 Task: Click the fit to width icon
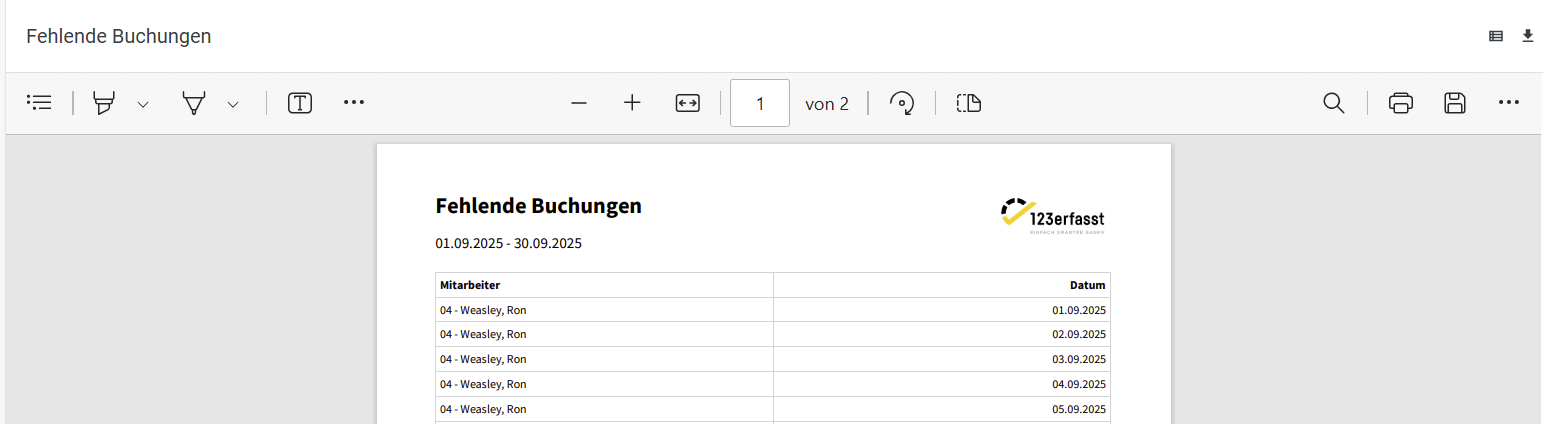point(687,103)
